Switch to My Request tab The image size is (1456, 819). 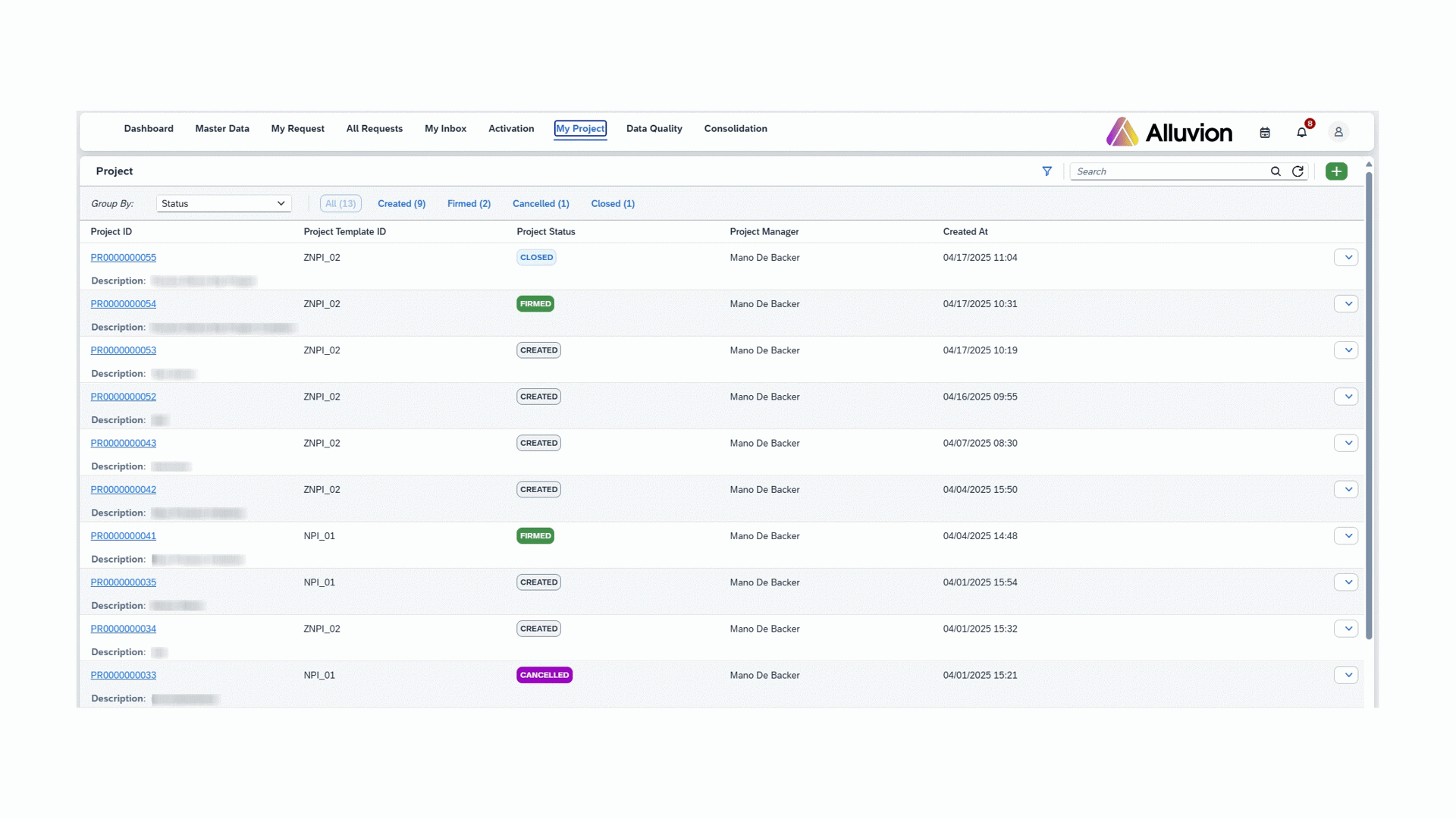tap(298, 129)
